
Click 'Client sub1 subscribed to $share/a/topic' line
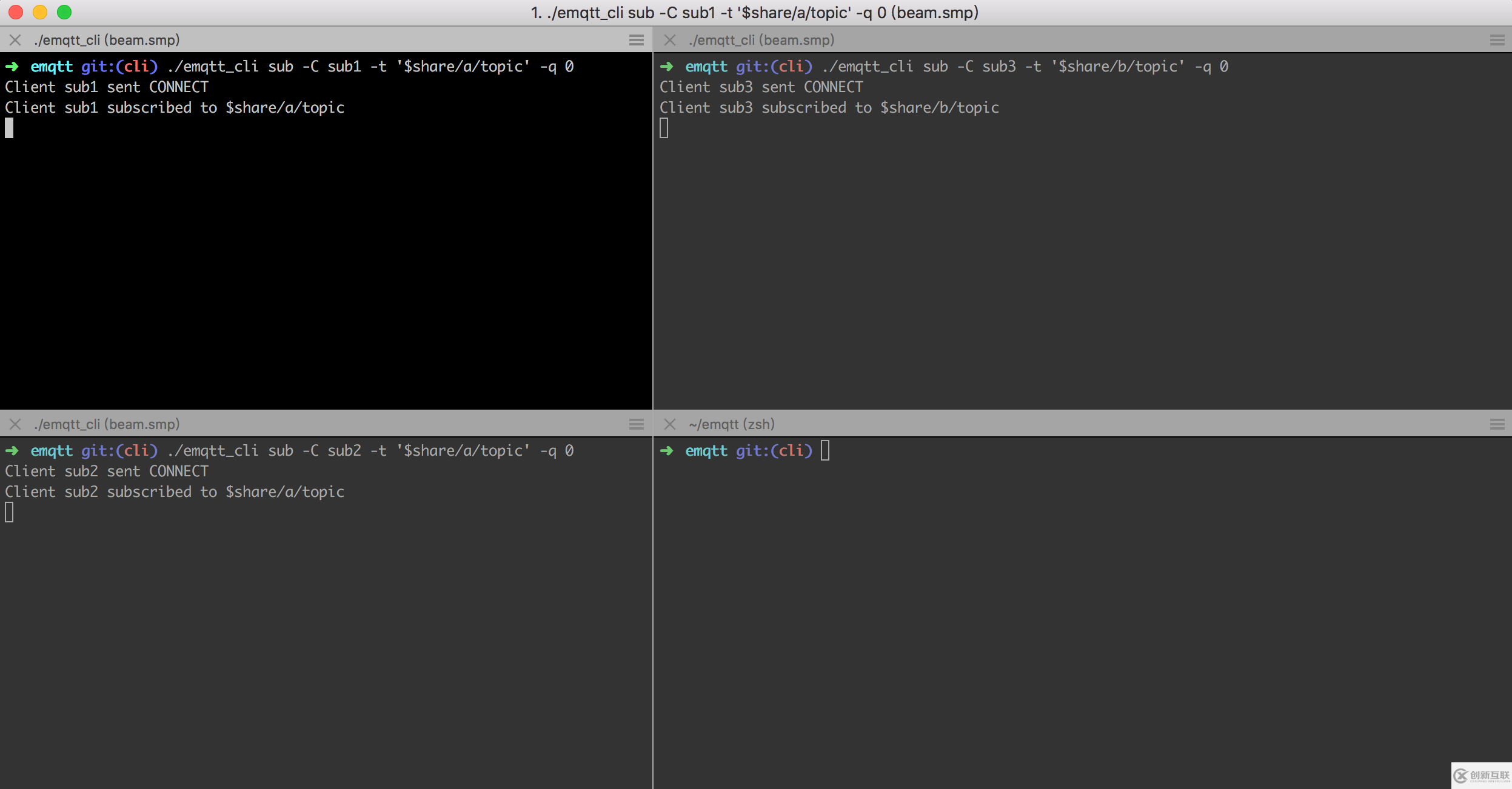[x=175, y=108]
